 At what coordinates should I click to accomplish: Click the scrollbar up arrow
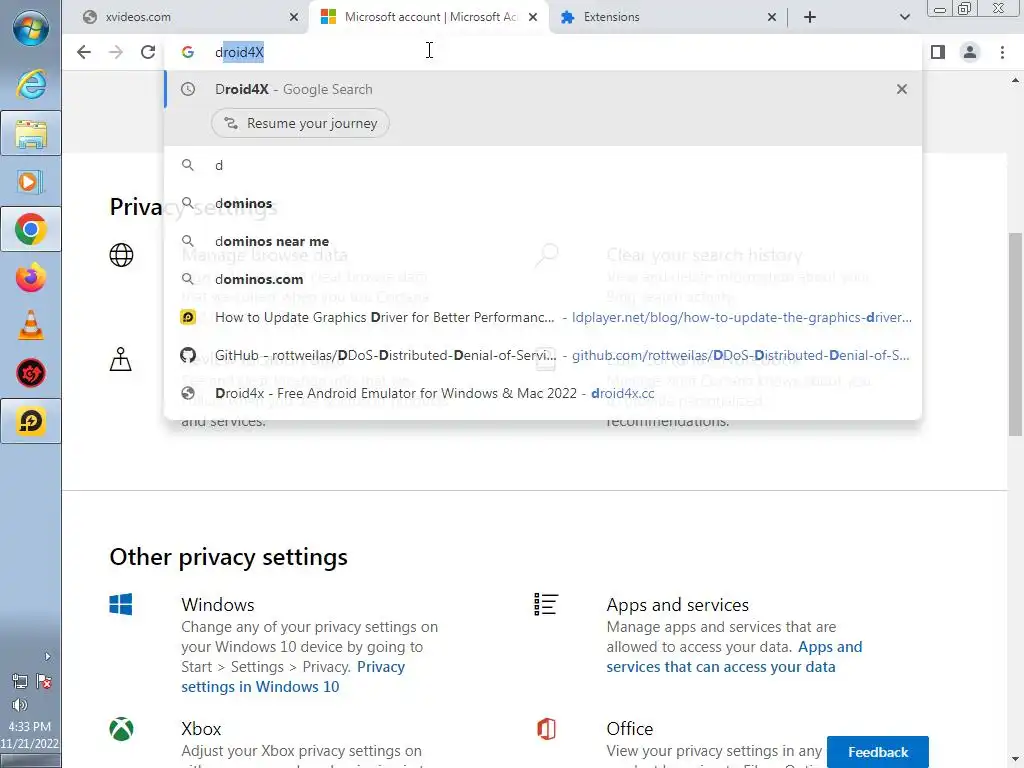1015,81
